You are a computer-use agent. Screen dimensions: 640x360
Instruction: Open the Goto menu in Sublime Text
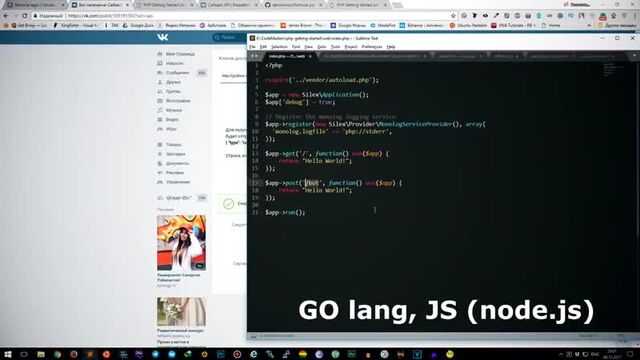pos(322,47)
